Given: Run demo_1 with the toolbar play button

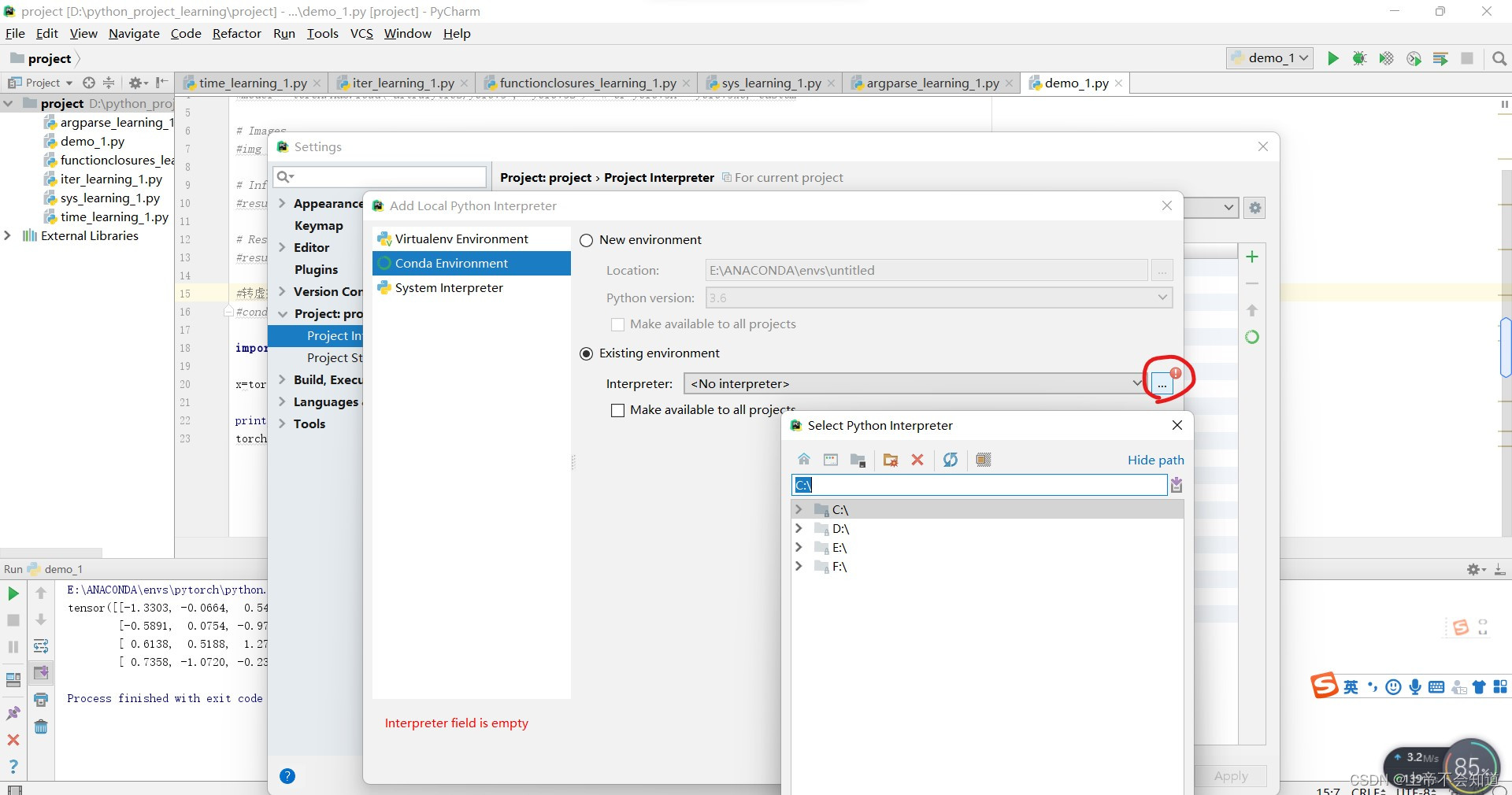Looking at the screenshot, I should click(1332, 58).
